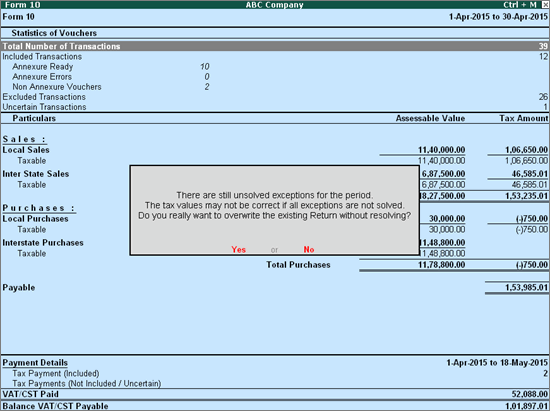Open Tax Payment (Included) entry

click(x=275, y=373)
